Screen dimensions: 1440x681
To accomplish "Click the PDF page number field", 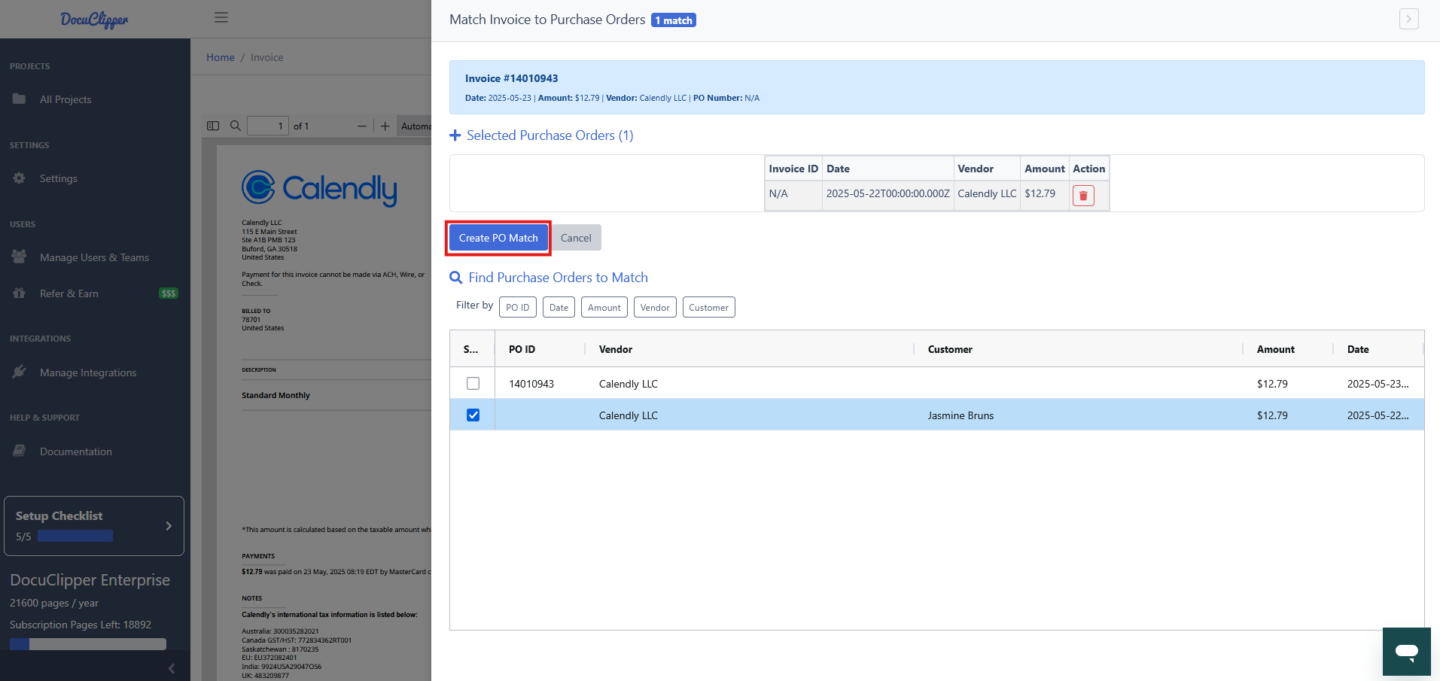I will click(267, 126).
